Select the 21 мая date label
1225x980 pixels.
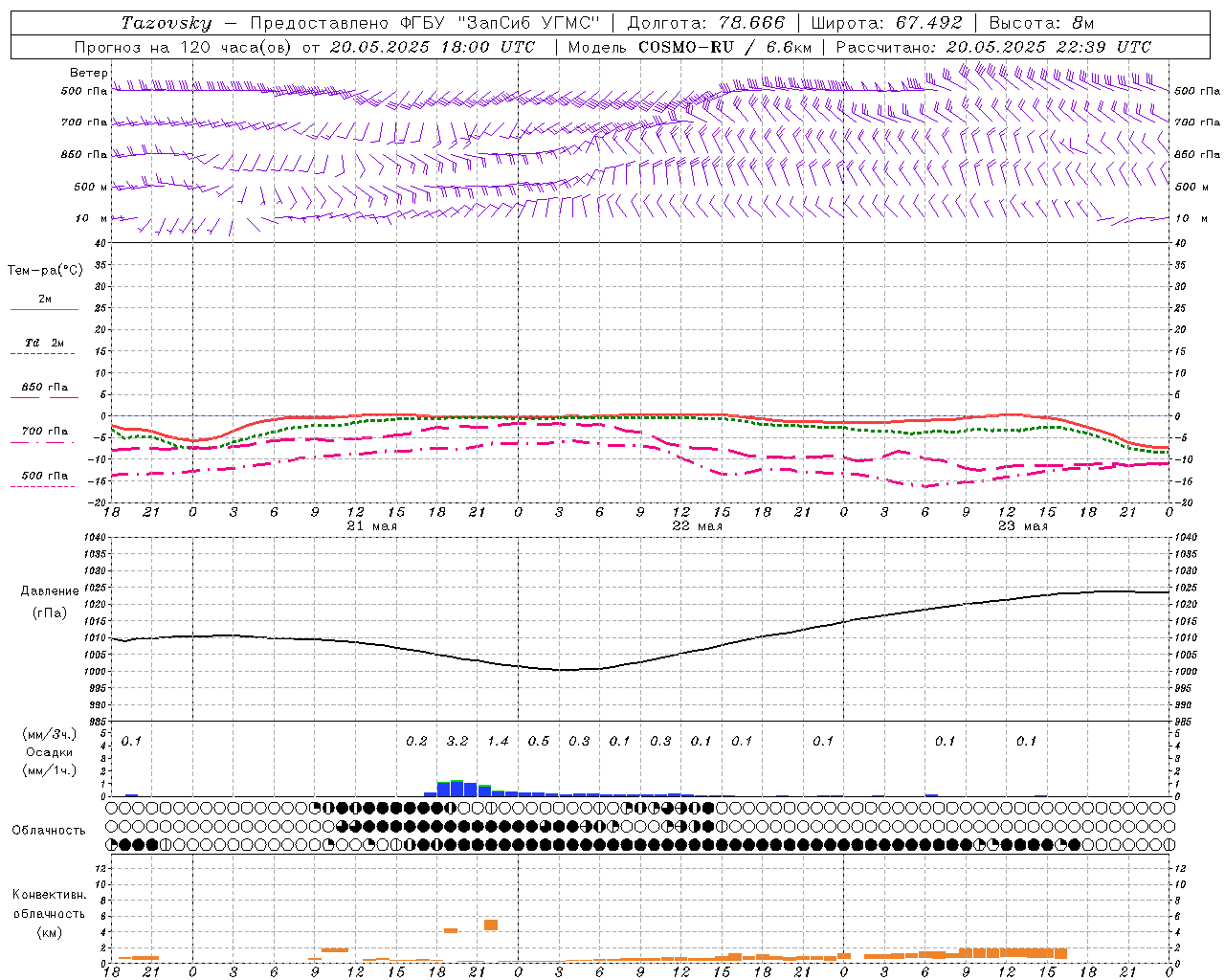(371, 525)
